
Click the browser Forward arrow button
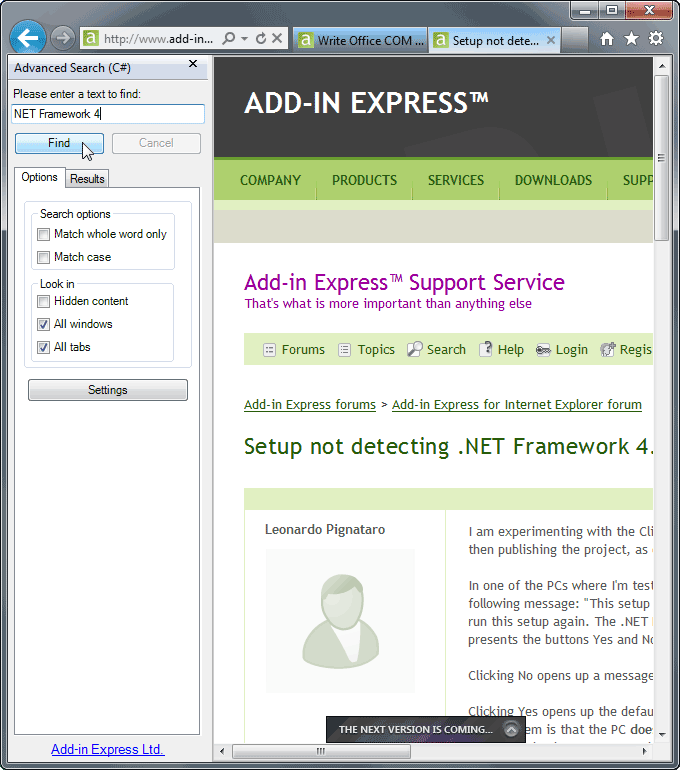click(x=63, y=38)
